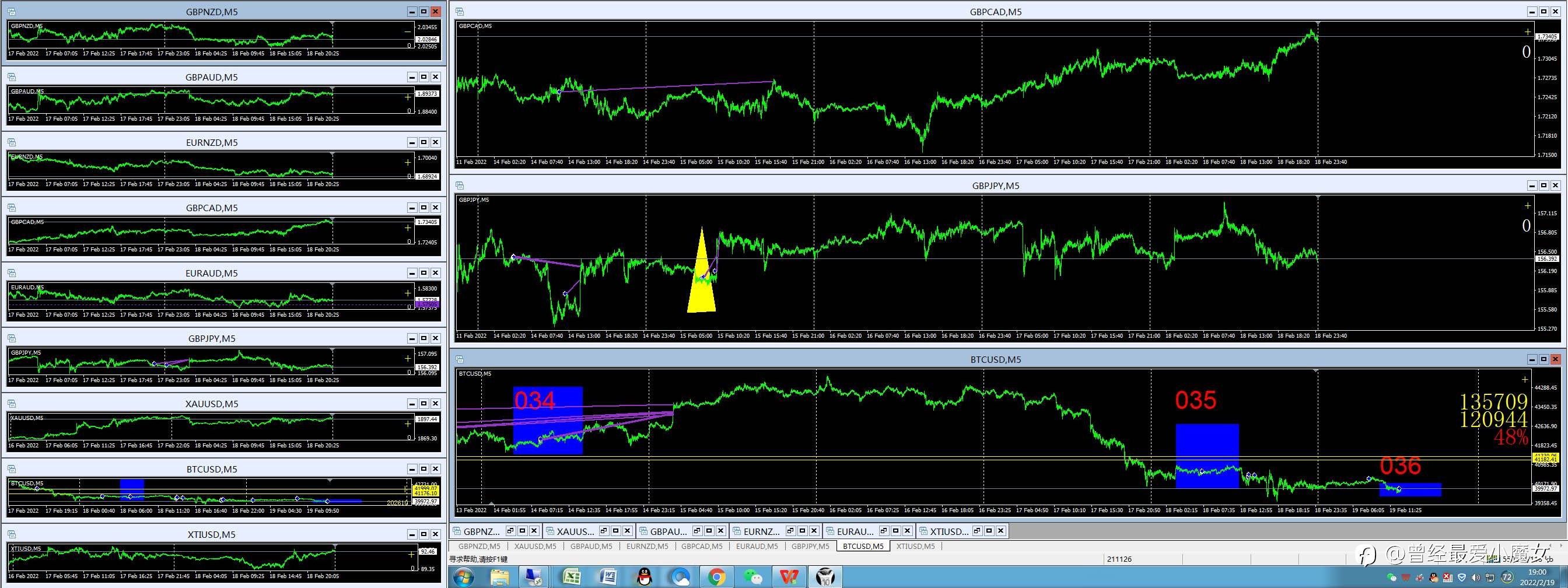Select the XTIUSD,M5 chart tab
Image resolution: width=1568 pixels, height=588 pixels.
[915, 546]
